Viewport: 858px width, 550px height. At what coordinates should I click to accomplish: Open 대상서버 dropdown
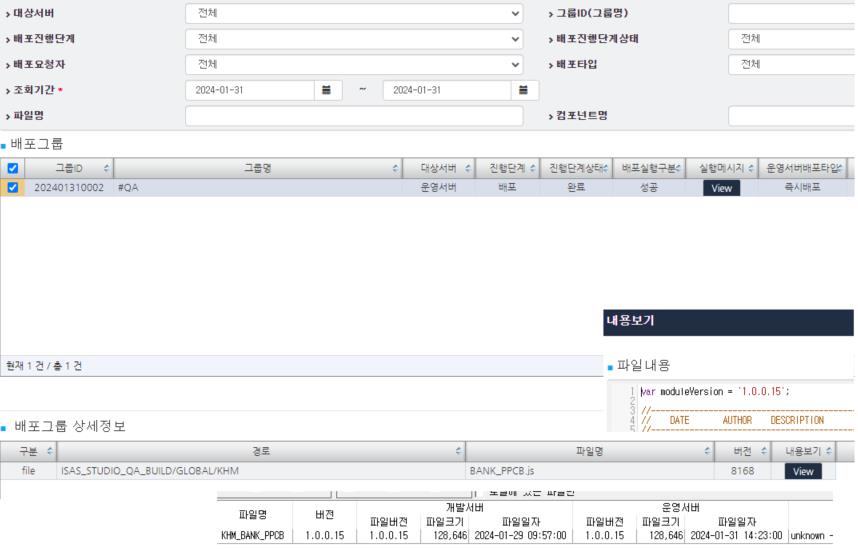[x=354, y=13]
